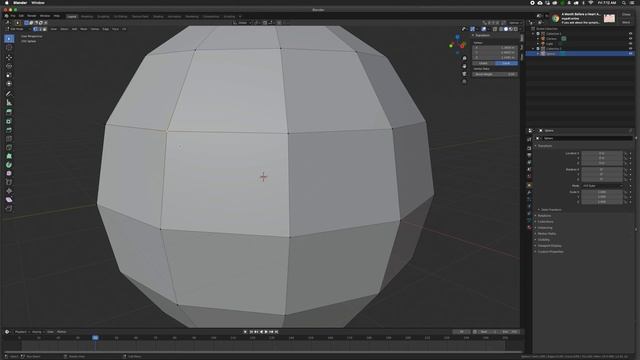This screenshot has height=360, width=640.
Task: Select the Select Box tool
Action: [x=9, y=39]
